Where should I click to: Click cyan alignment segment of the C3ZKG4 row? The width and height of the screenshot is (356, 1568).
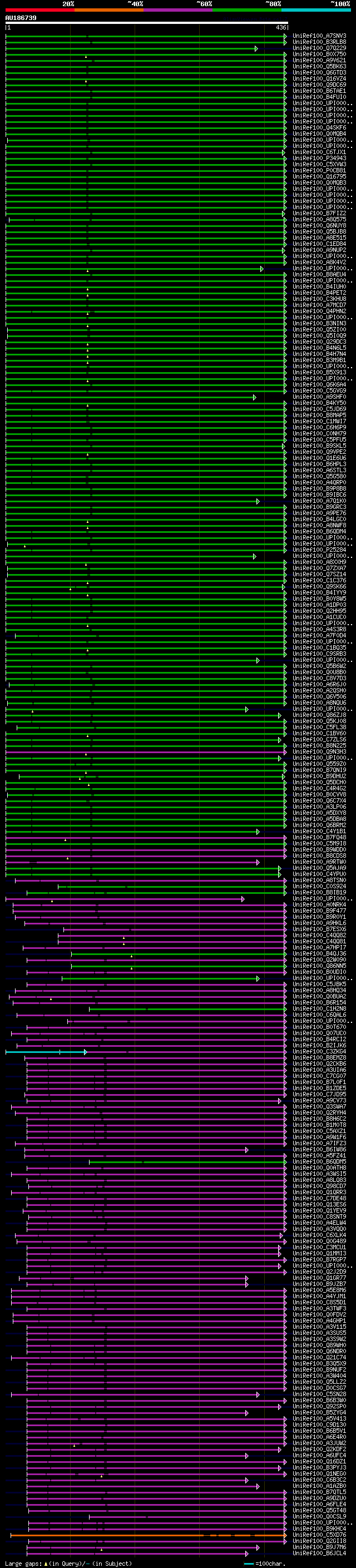pyautogui.click(x=46, y=1052)
